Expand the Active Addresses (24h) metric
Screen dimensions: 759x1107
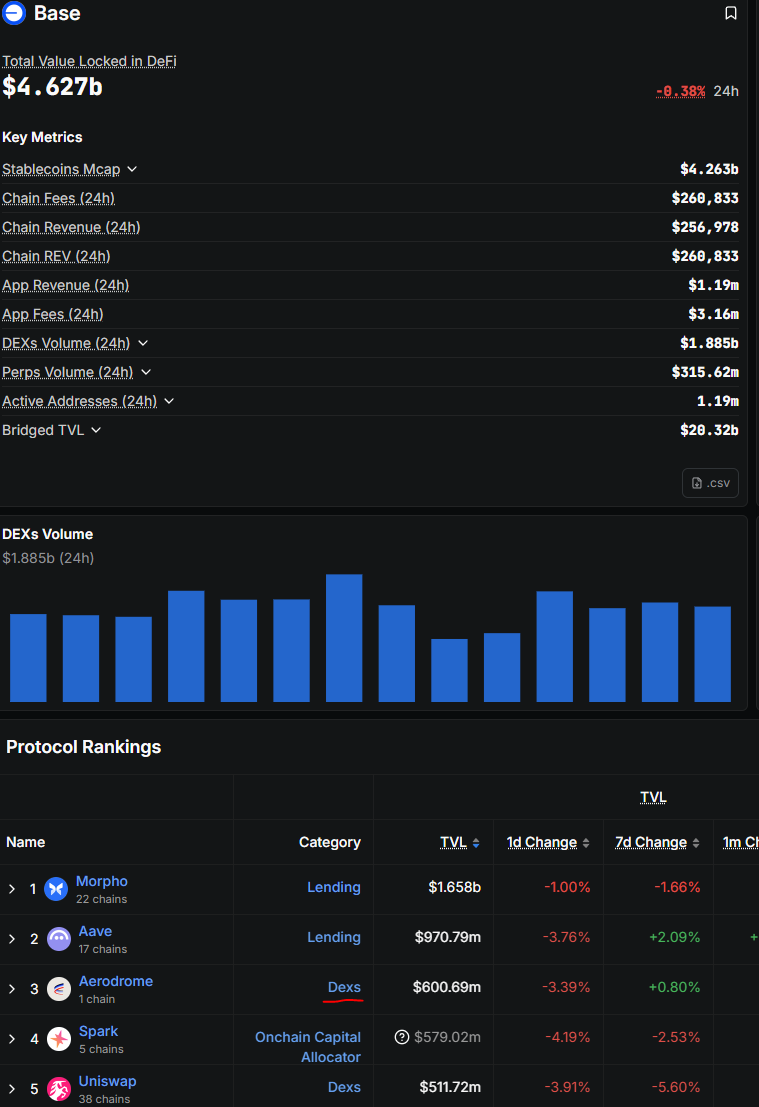click(x=169, y=401)
